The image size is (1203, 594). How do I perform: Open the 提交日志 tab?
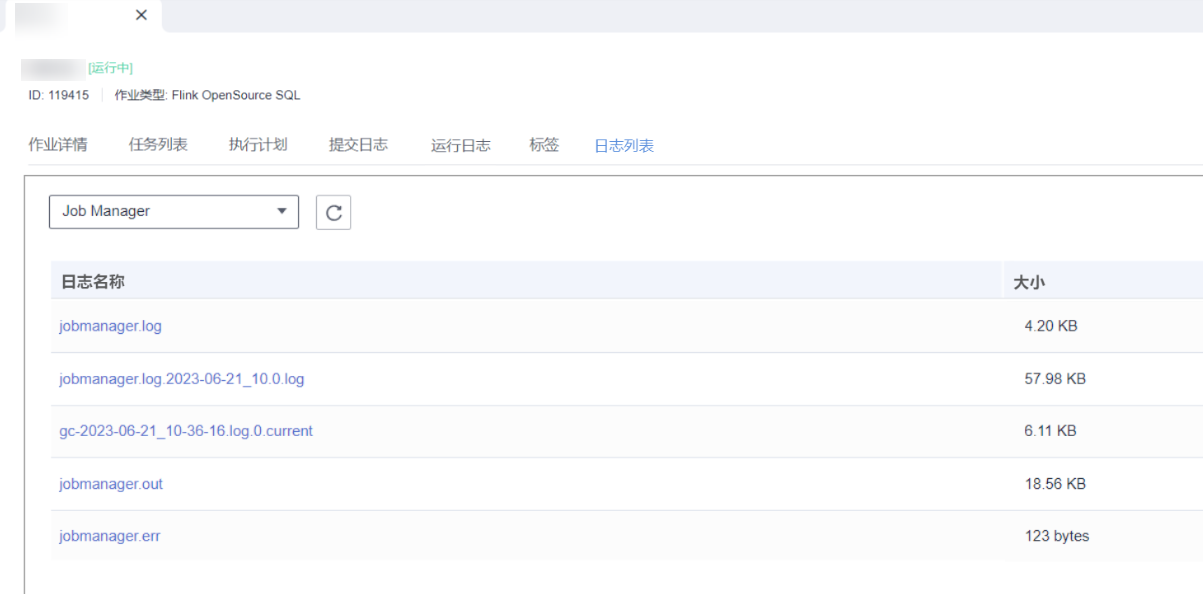[358, 145]
